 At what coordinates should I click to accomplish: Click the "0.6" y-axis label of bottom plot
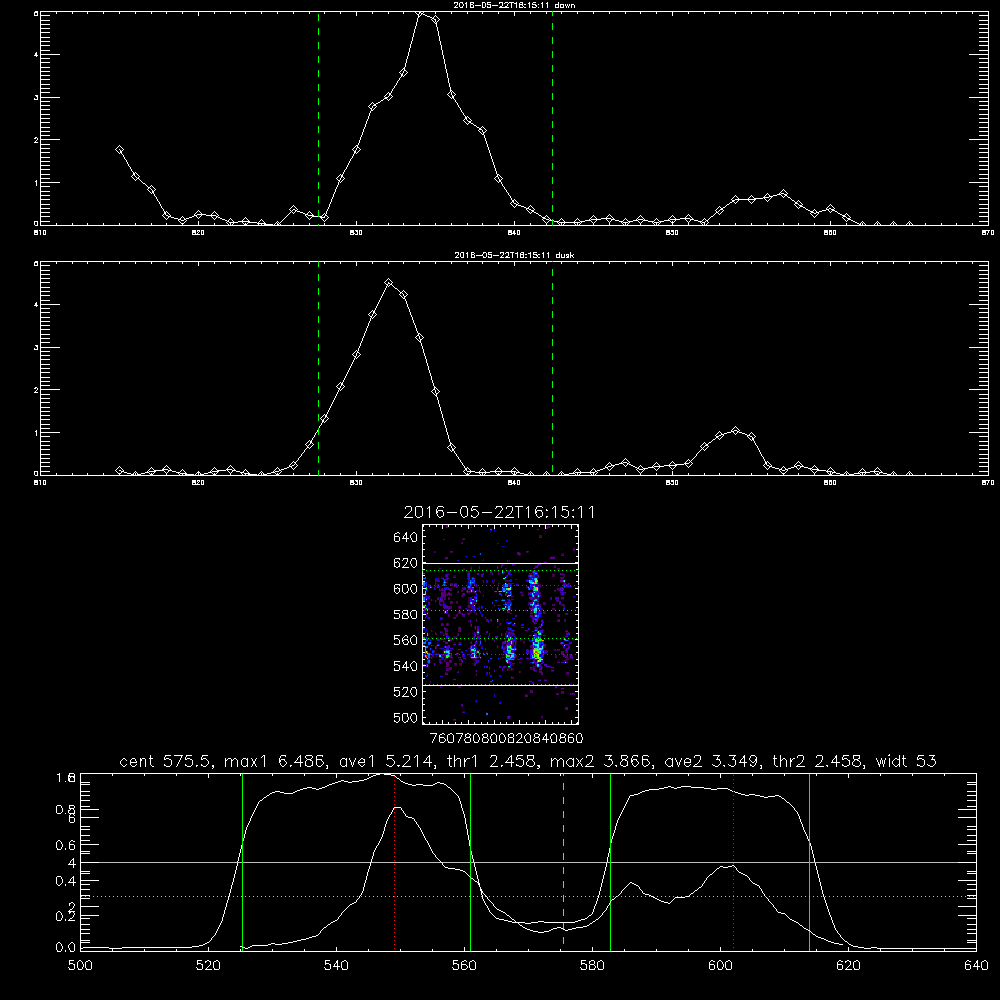(65, 844)
